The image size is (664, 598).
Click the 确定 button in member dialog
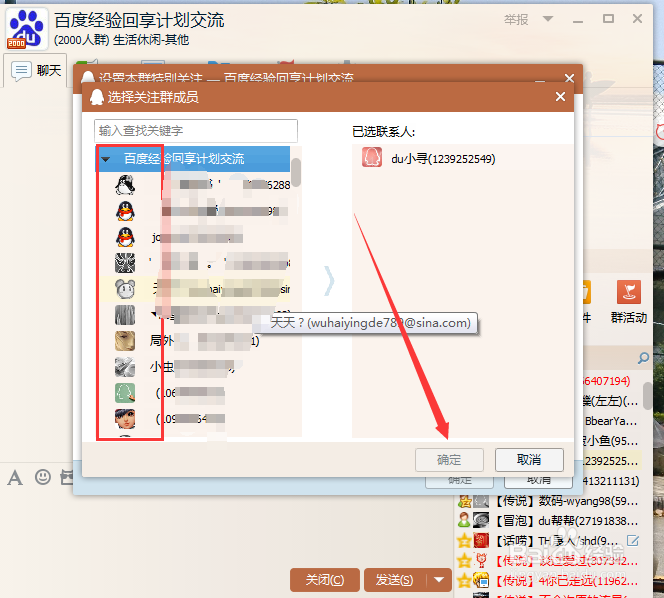449,460
